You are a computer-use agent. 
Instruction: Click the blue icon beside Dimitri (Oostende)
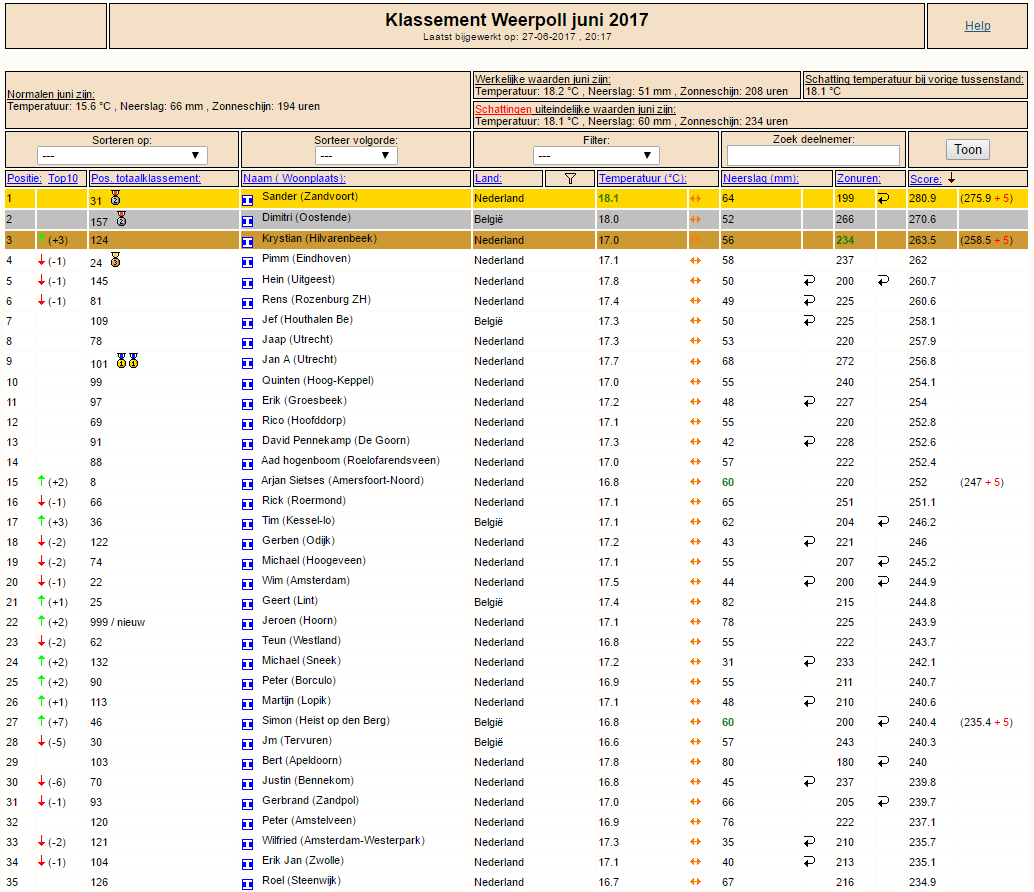(x=247, y=222)
